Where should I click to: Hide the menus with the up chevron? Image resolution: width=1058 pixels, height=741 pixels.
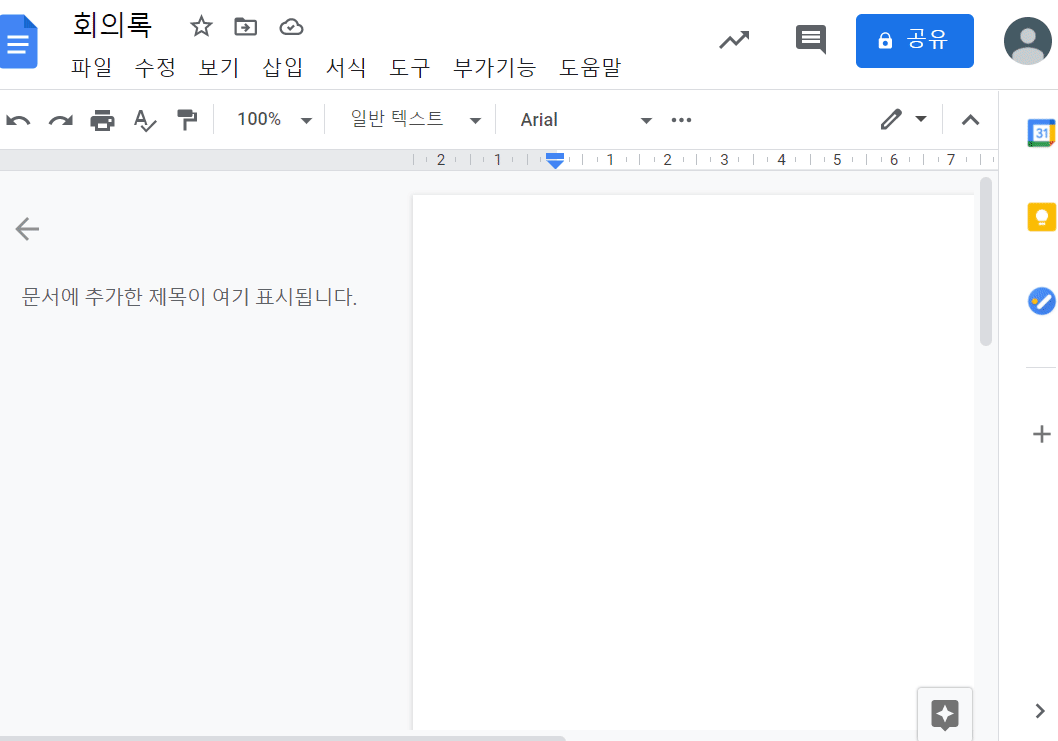coord(970,120)
